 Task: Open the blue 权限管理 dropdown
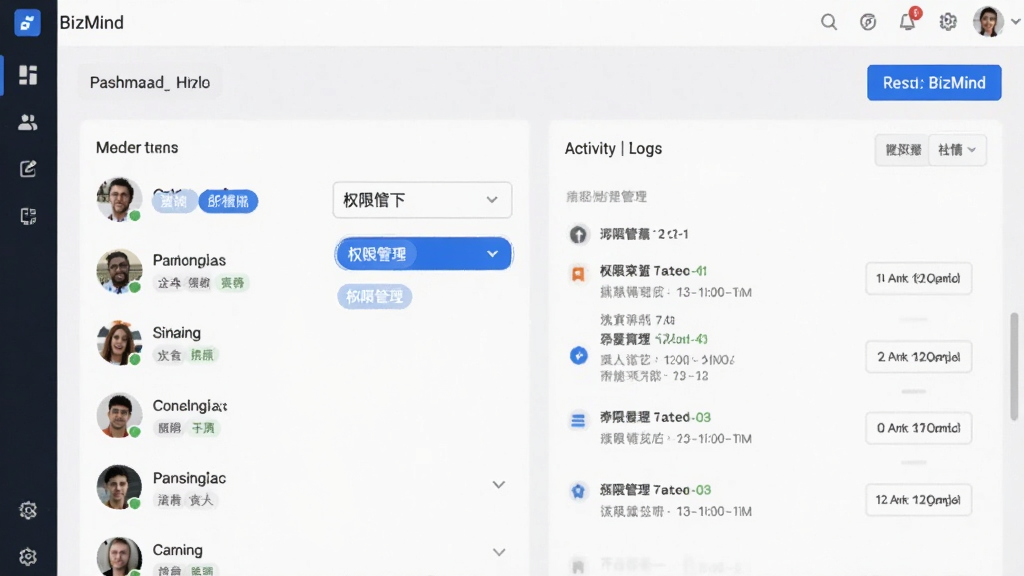tap(423, 254)
